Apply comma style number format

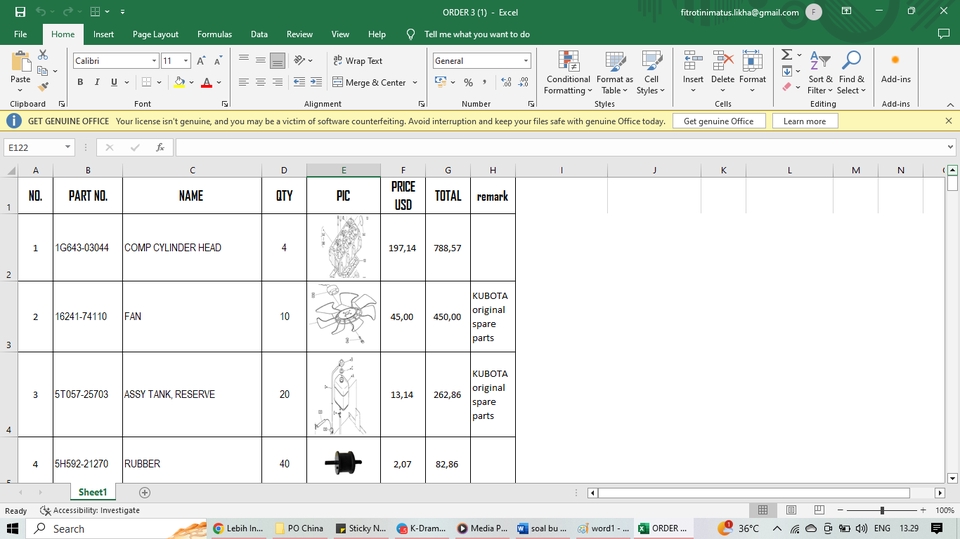(x=484, y=82)
